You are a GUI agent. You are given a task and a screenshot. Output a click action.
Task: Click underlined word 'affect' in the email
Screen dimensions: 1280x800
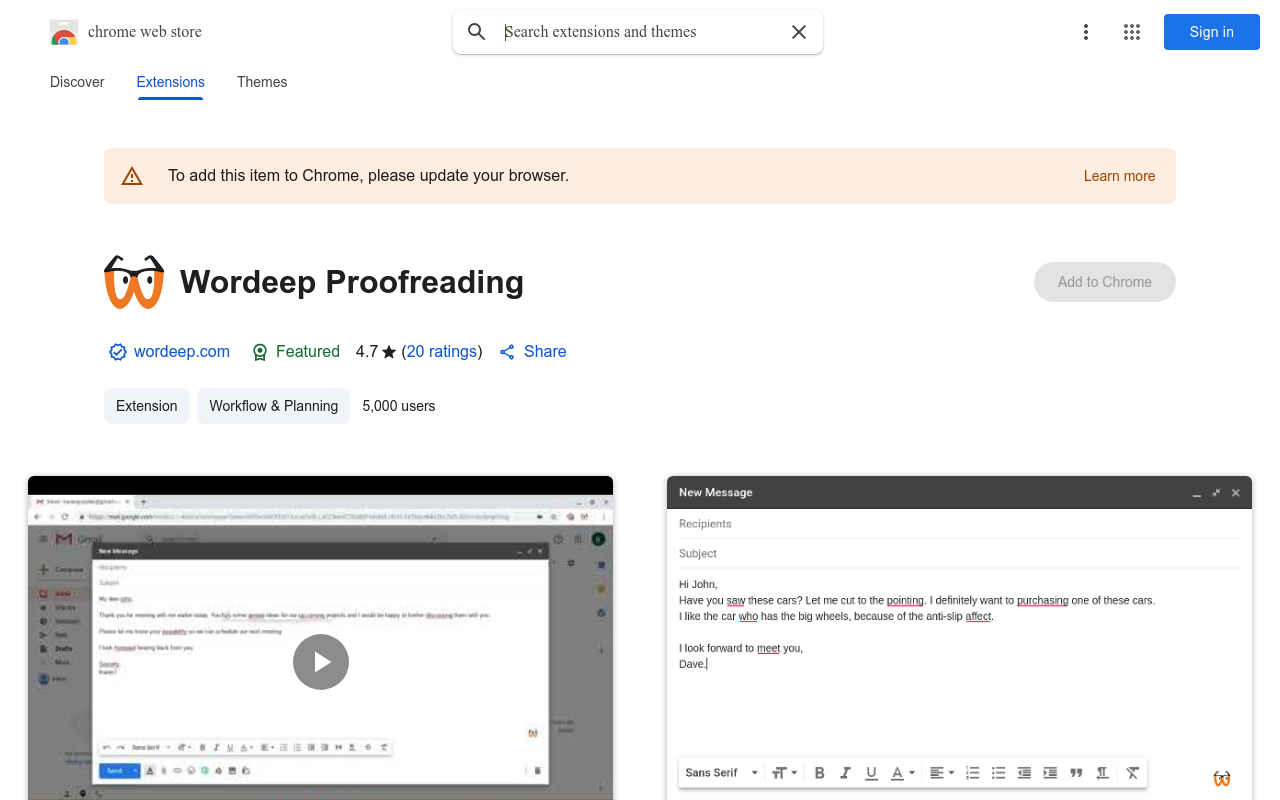pyautogui.click(x=978, y=617)
